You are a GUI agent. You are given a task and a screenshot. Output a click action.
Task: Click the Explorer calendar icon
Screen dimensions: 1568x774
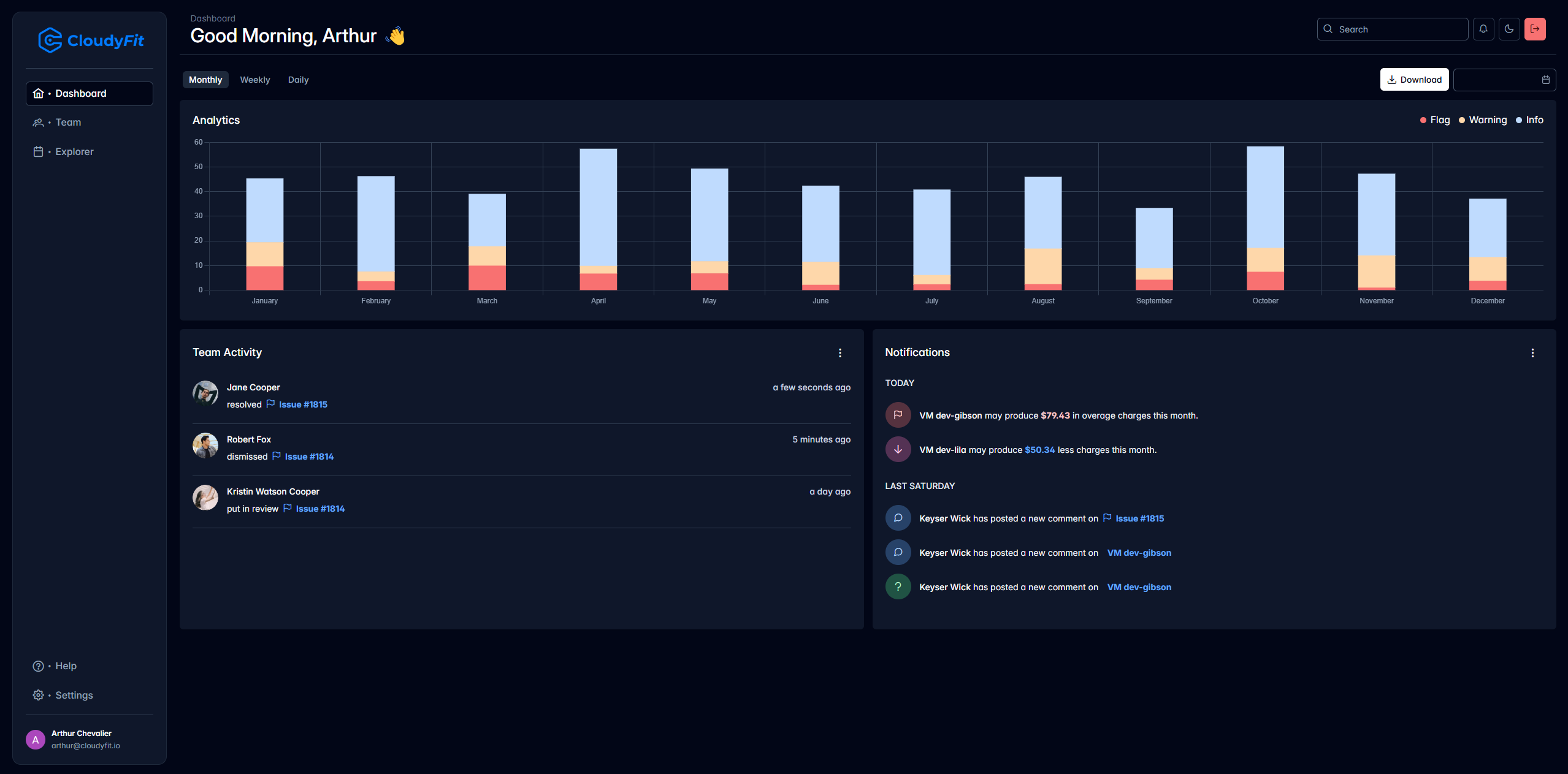coord(38,151)
